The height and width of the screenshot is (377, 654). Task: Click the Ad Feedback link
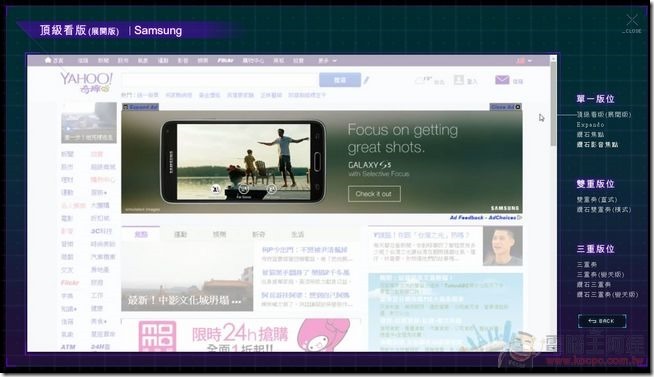[x=466, y=218]
